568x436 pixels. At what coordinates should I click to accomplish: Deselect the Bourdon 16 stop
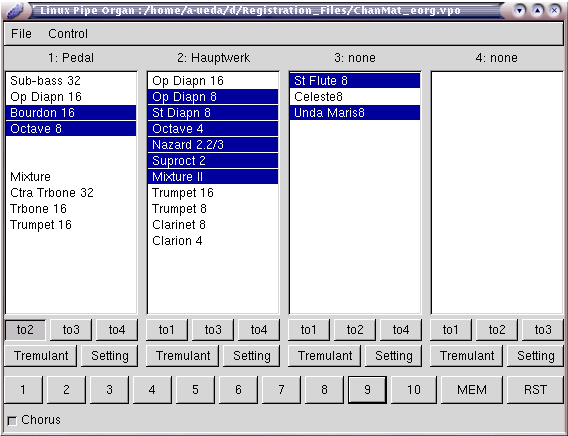[71, 113]
